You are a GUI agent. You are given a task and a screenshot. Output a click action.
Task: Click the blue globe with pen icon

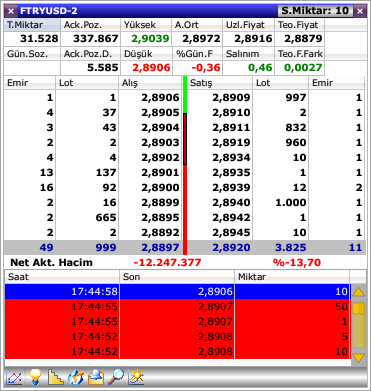coord(76,377)
